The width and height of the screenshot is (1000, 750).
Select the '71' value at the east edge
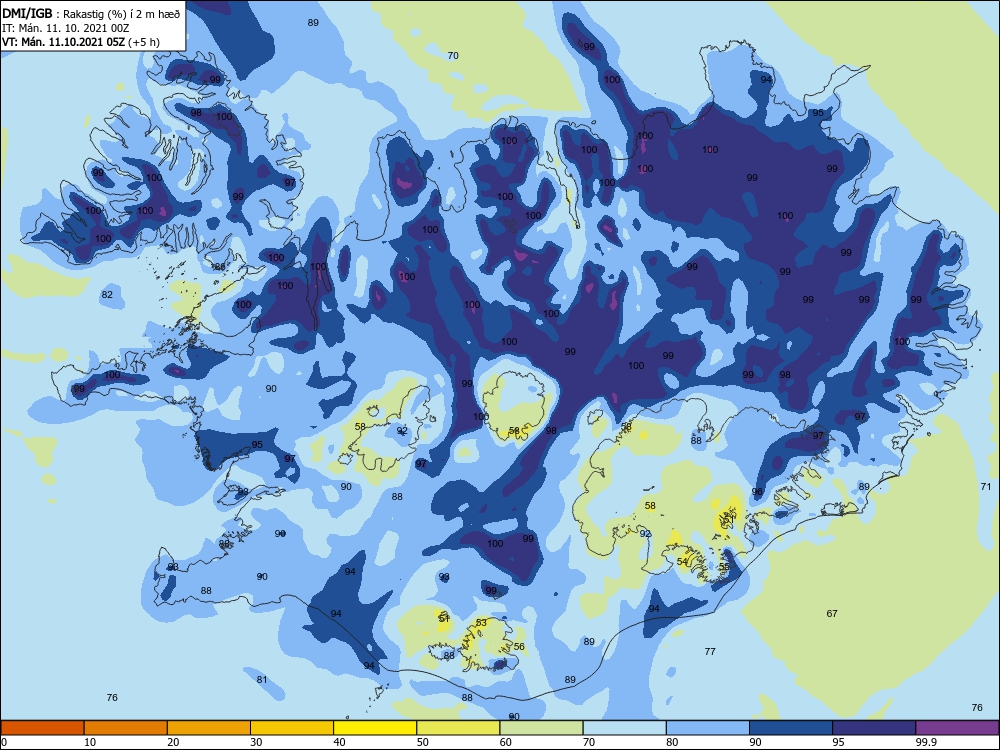(986, 487)
